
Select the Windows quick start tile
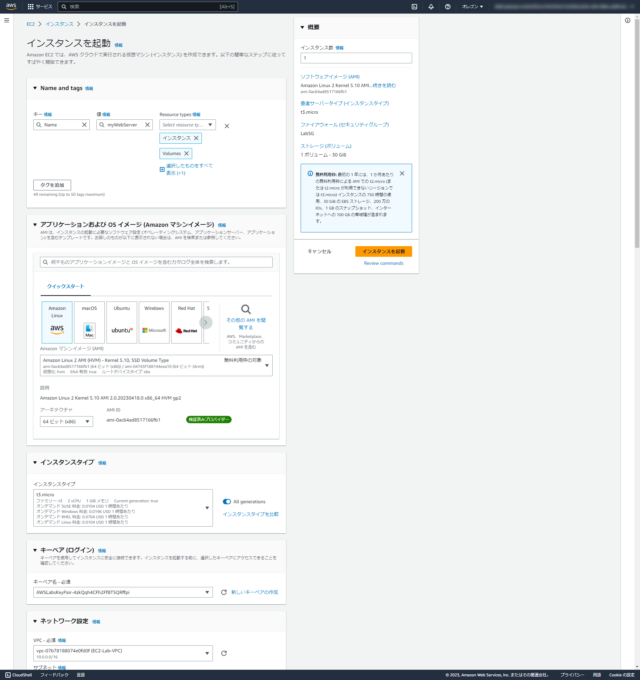154,322
